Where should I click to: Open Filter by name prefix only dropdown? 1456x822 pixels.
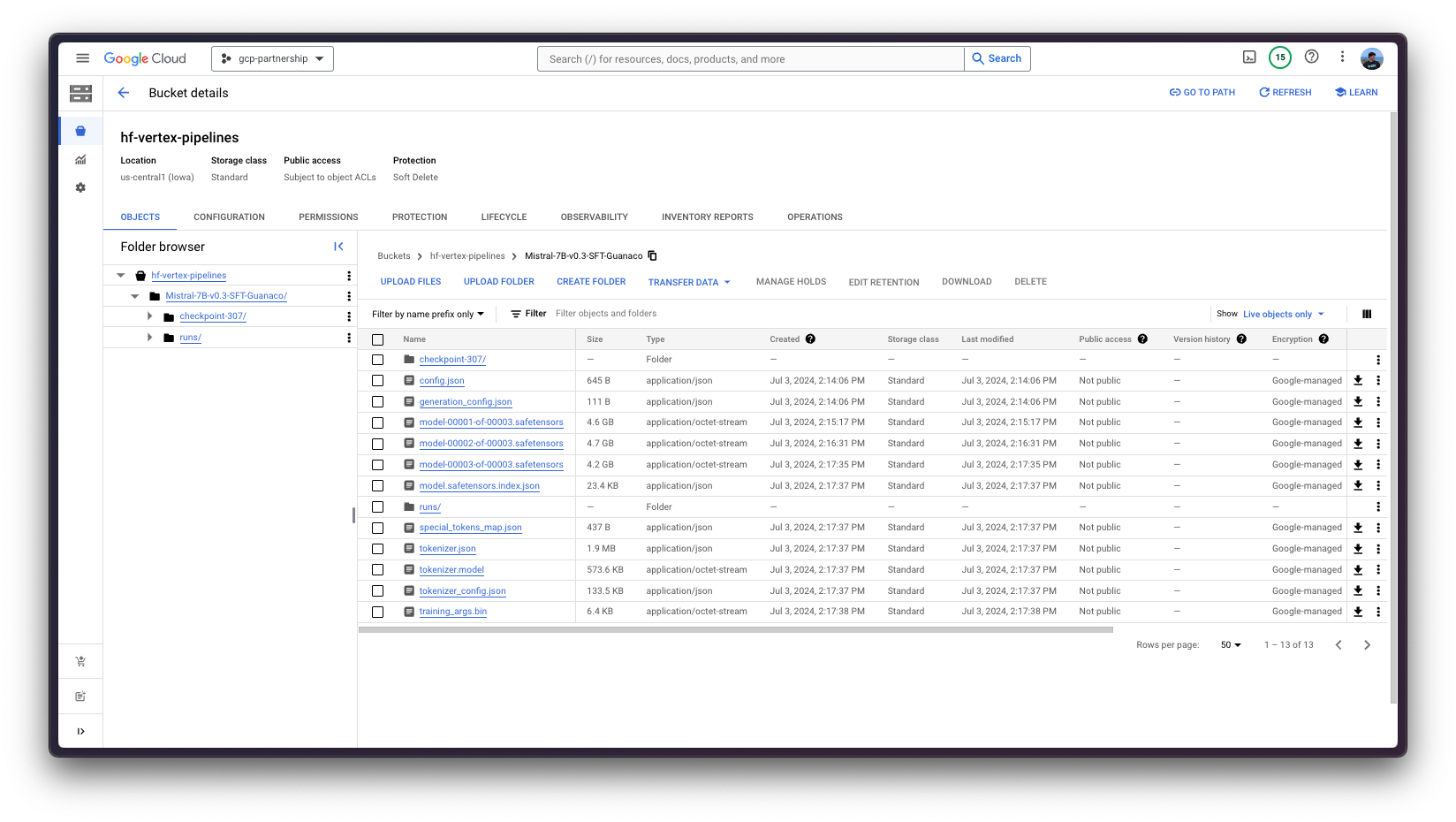coord(428,314)
